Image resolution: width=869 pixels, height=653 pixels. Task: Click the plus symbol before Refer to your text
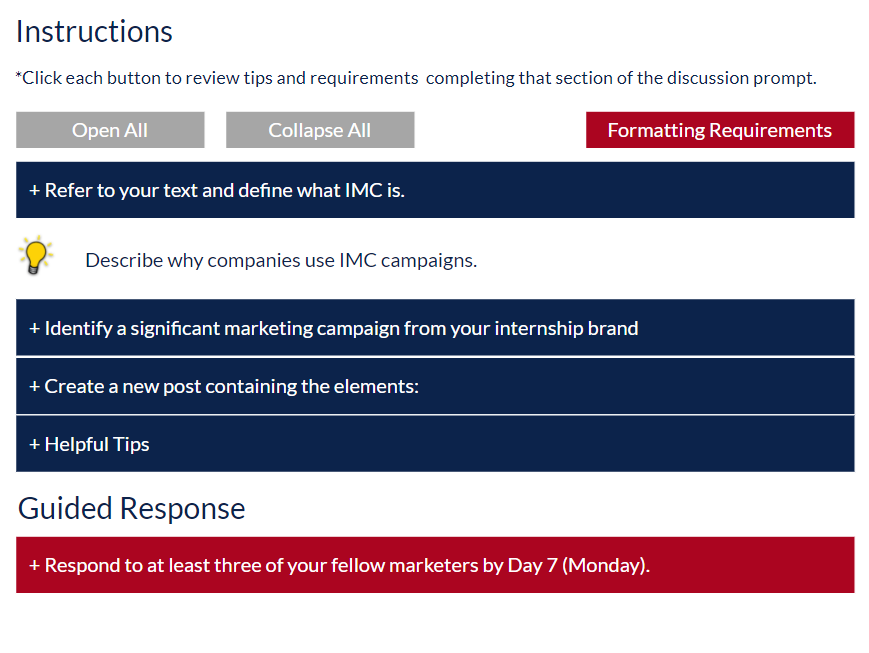[x=34, y=191]
